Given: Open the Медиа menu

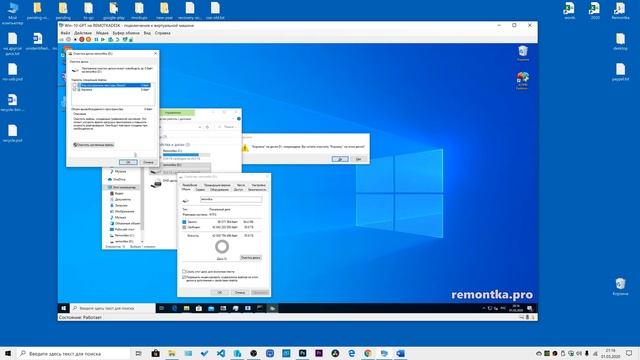Looking at the screenshot, I should pyautogui.click(x=102, y=33).
